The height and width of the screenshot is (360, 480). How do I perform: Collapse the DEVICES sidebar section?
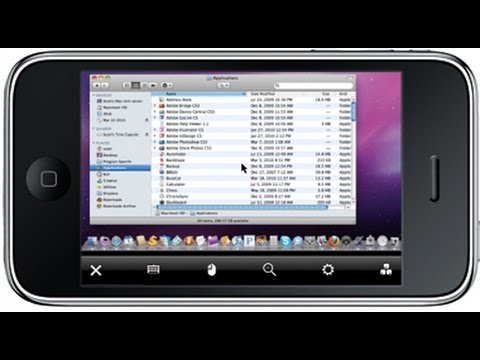pyautogui.click(x=94, y=95)
